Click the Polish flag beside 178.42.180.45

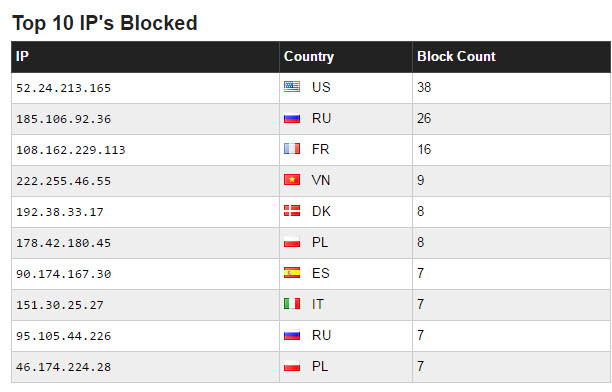[292, 242]
